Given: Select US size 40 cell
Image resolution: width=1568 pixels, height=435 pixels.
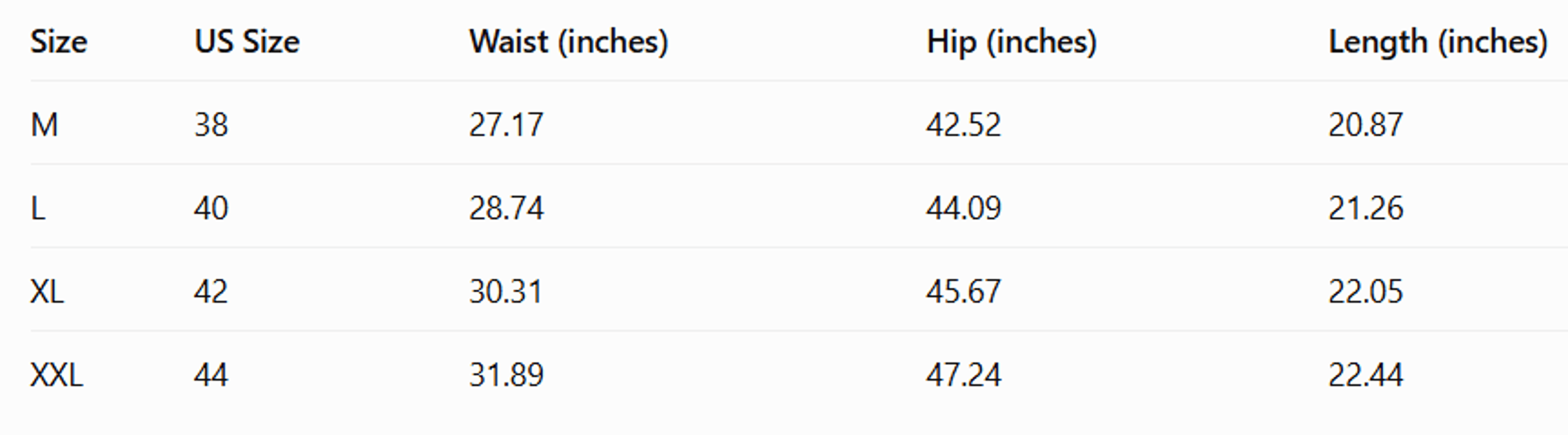Looking at the screenshot, I should click(x=211, y=209).
